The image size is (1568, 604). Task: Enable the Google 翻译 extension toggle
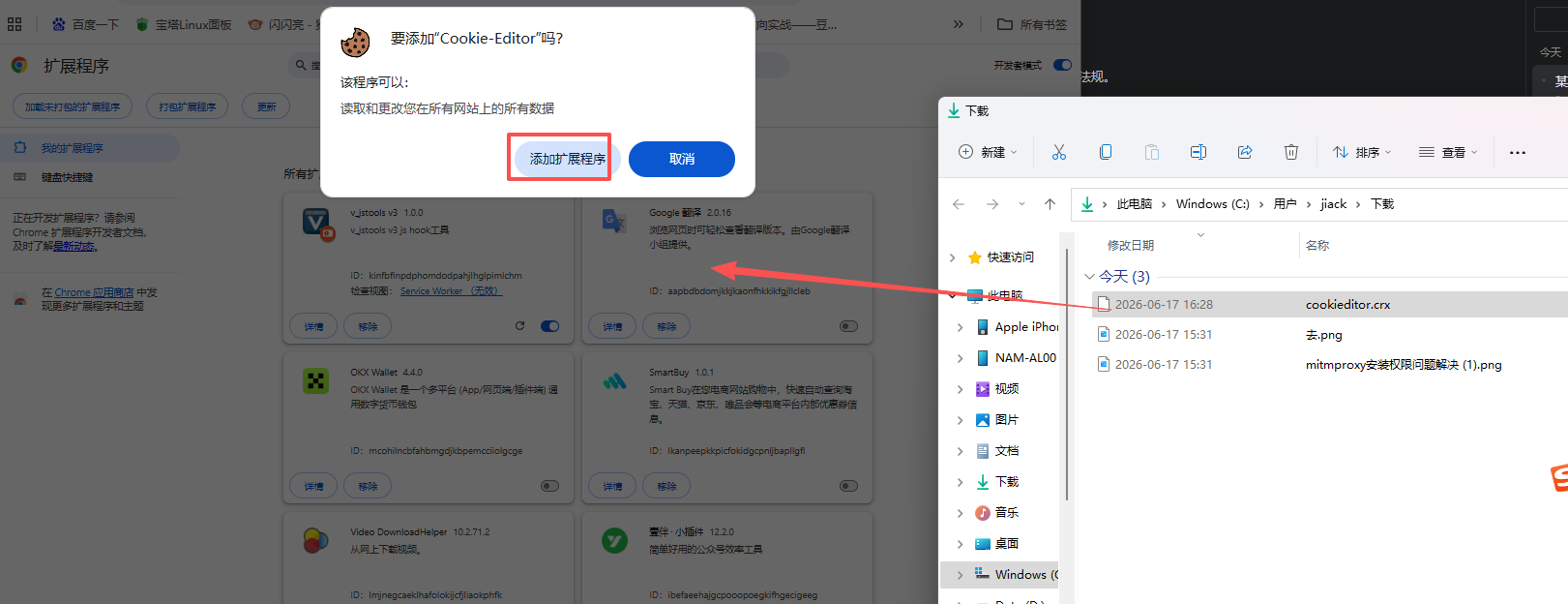point(848,326)
